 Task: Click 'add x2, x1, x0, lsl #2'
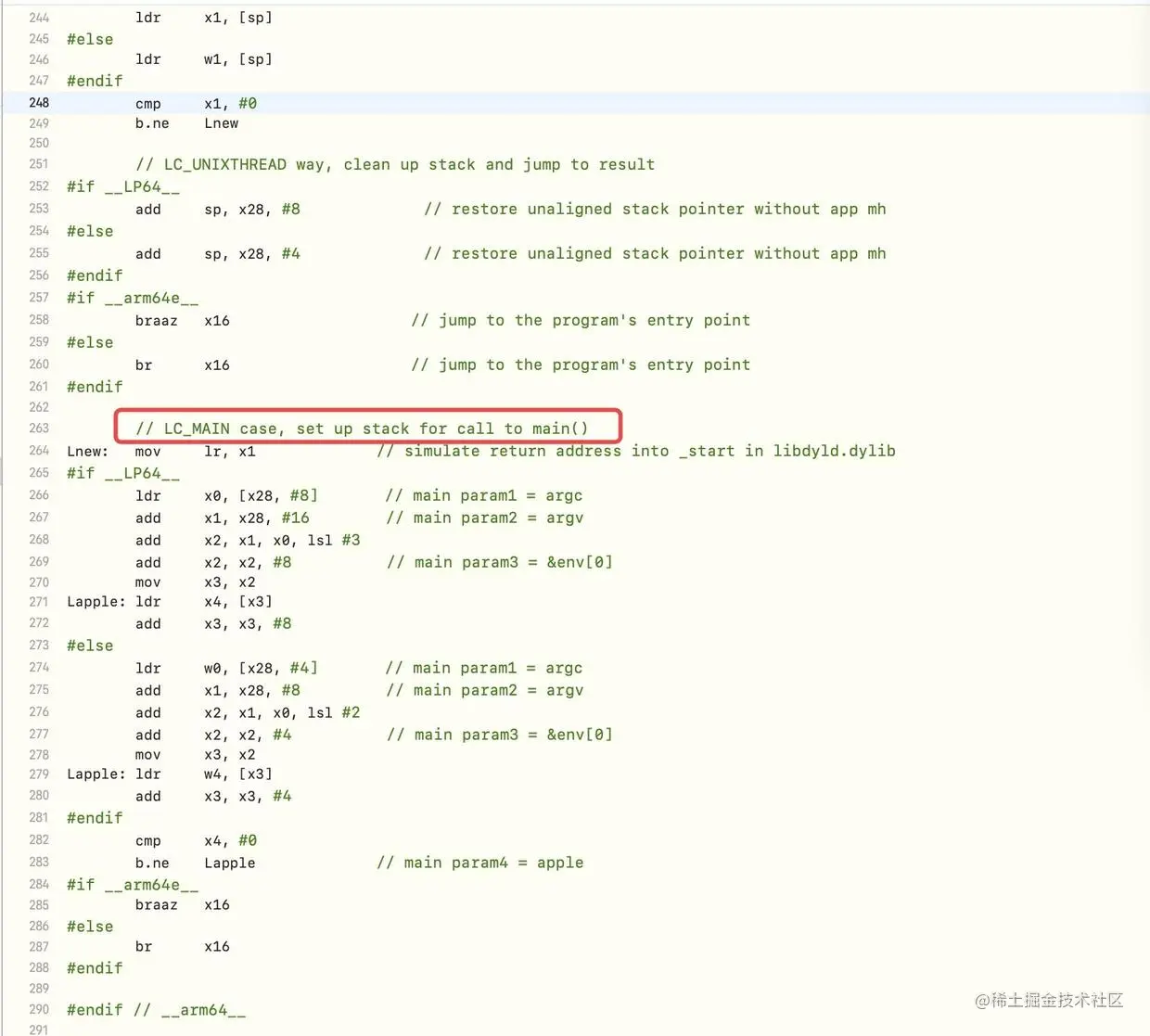tap(248, 712)
